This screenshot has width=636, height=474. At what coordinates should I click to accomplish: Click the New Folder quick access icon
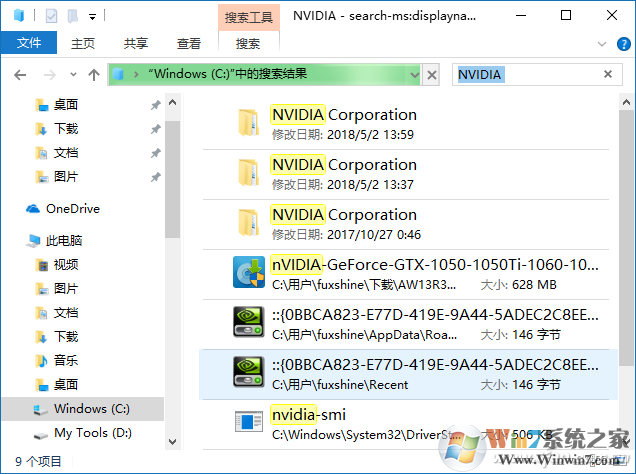point(73,16)
